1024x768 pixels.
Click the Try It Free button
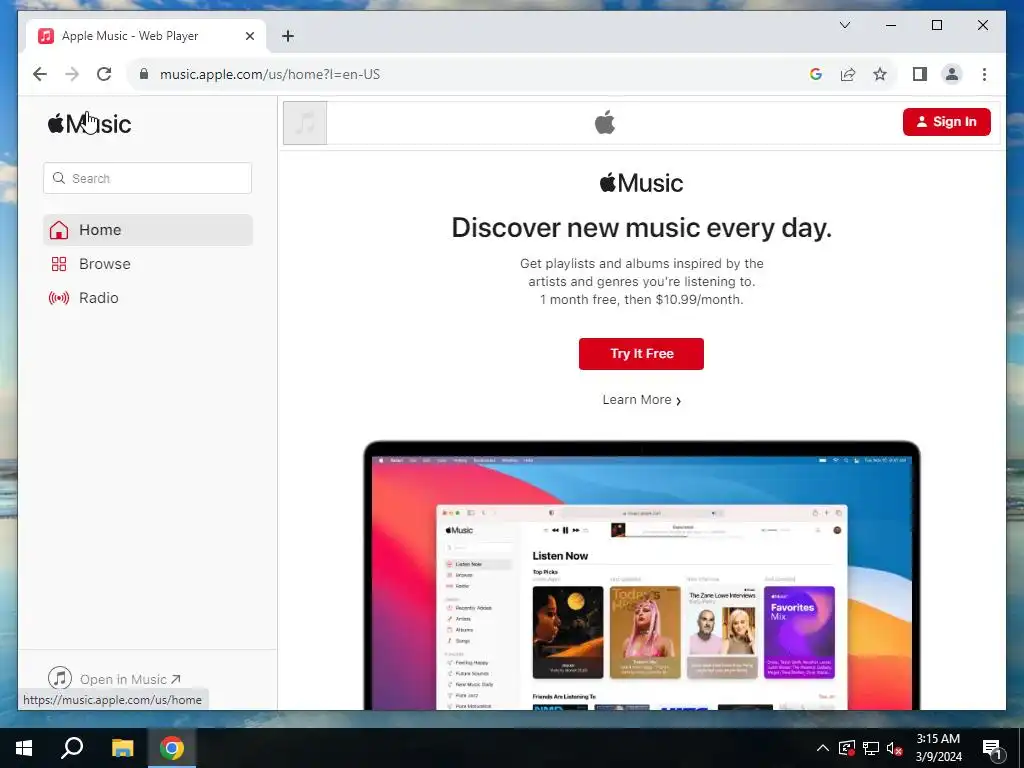pos(641,354)
